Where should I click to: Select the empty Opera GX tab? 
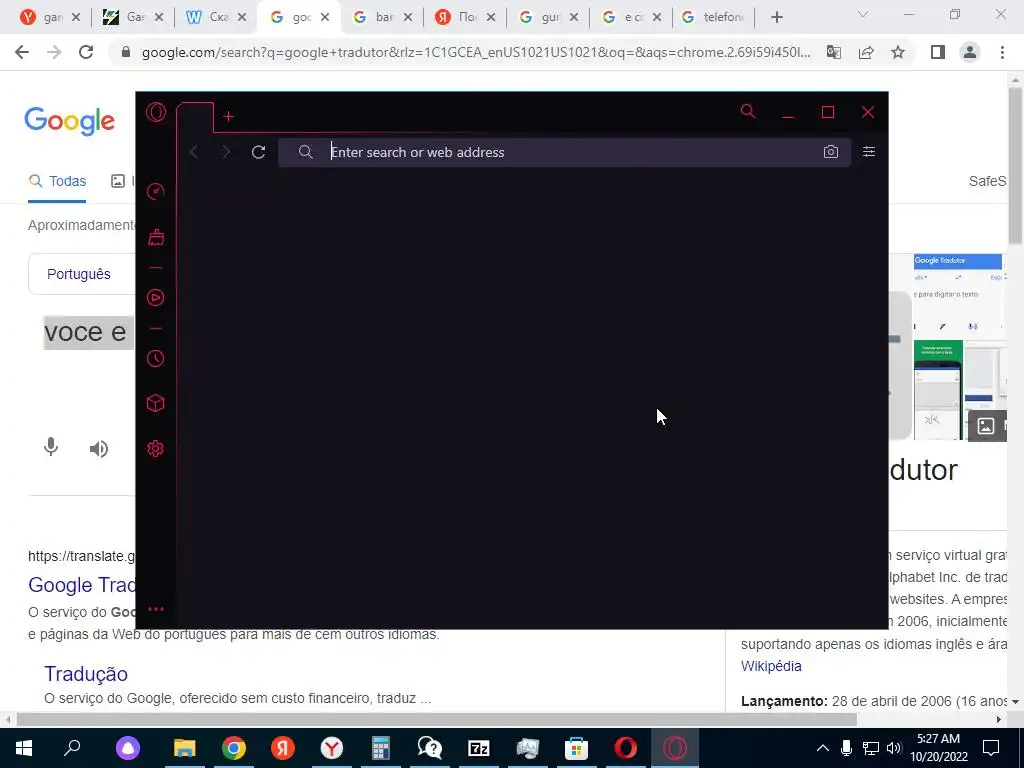pyautogui.click(x=195, y=118)
